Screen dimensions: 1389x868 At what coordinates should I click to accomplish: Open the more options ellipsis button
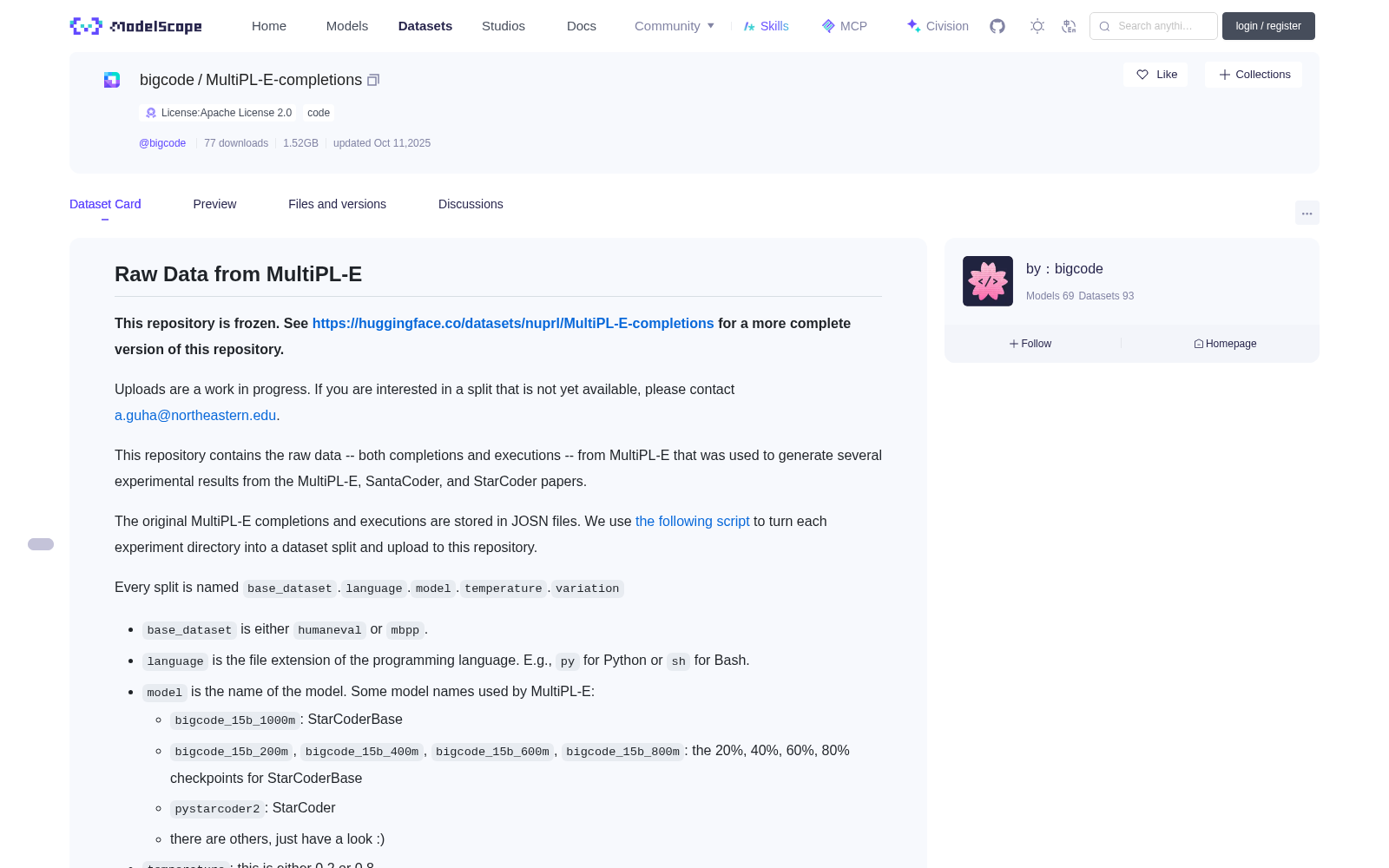[x=1307, y=213]
